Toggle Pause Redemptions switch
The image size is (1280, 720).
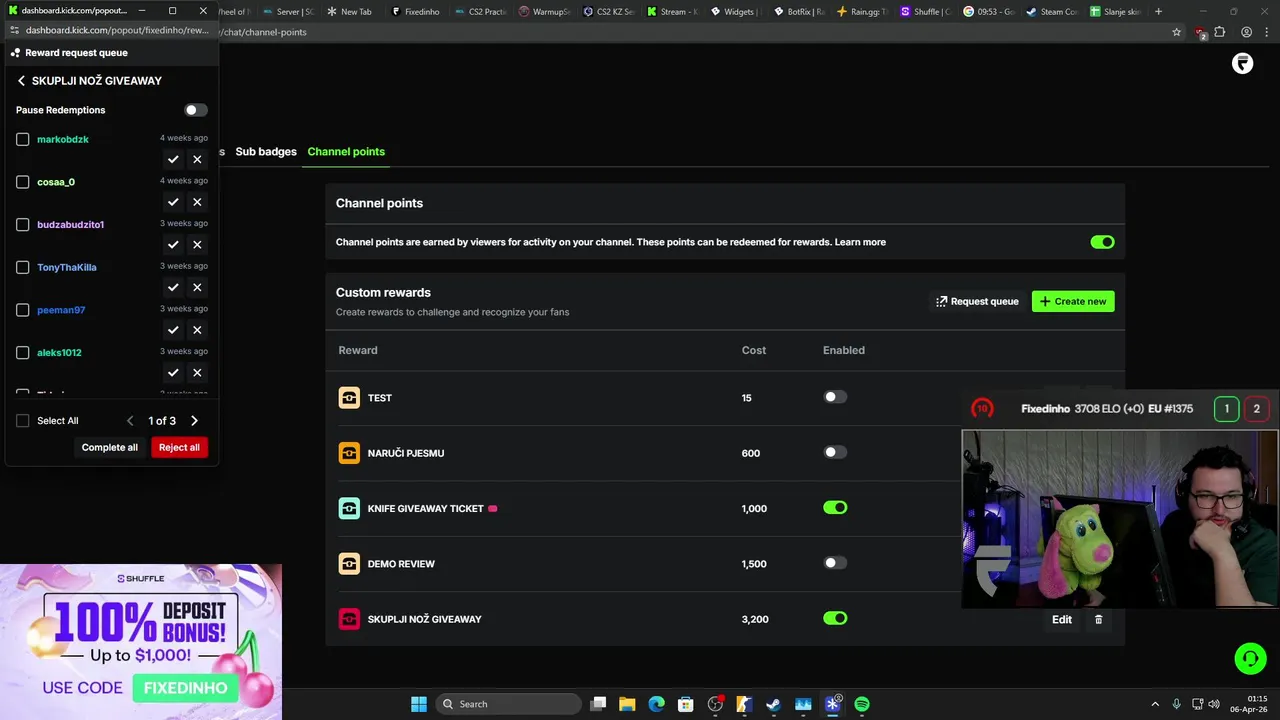click(196, 110)
